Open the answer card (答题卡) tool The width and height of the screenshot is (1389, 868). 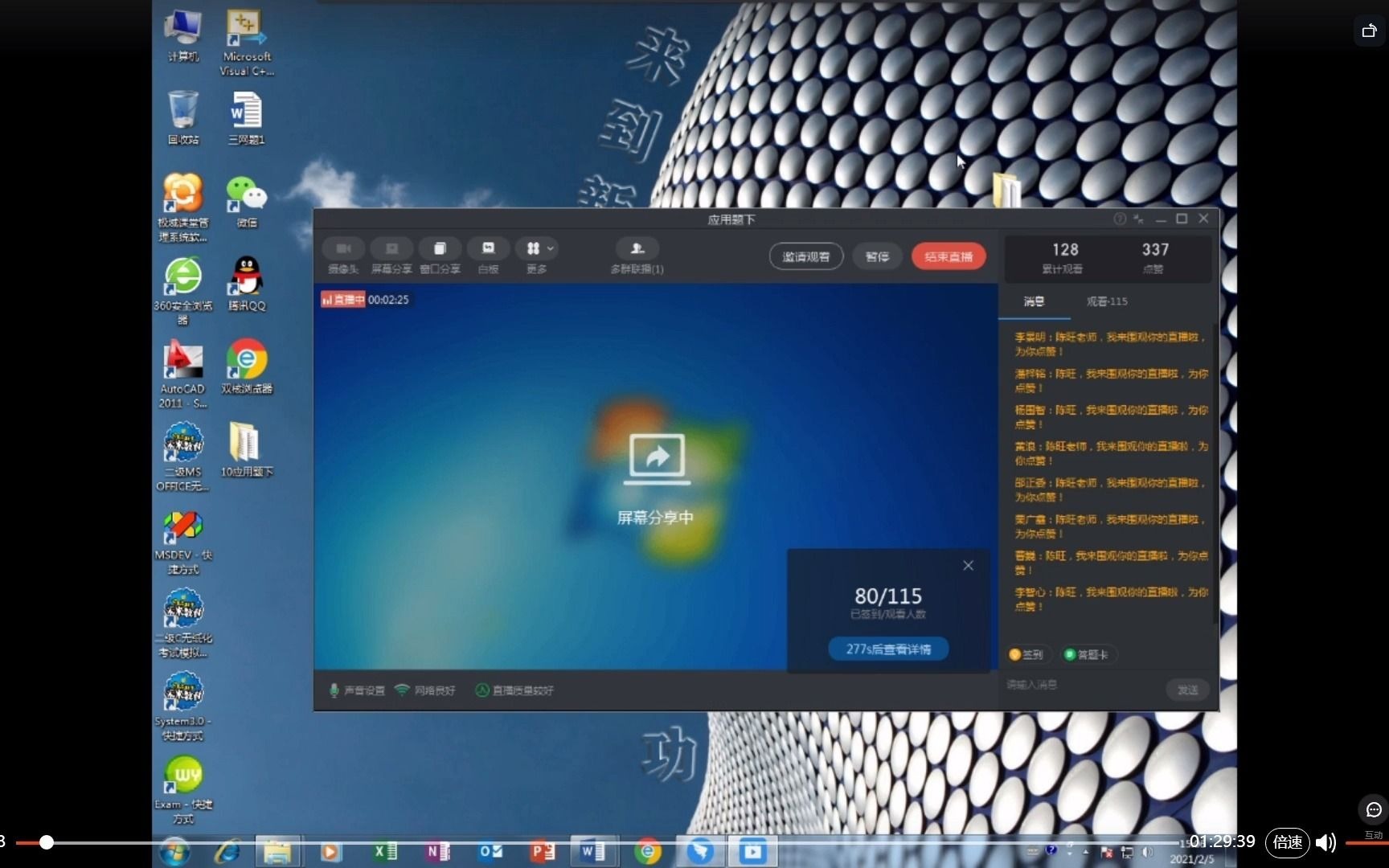click(x=1087, y=654)
